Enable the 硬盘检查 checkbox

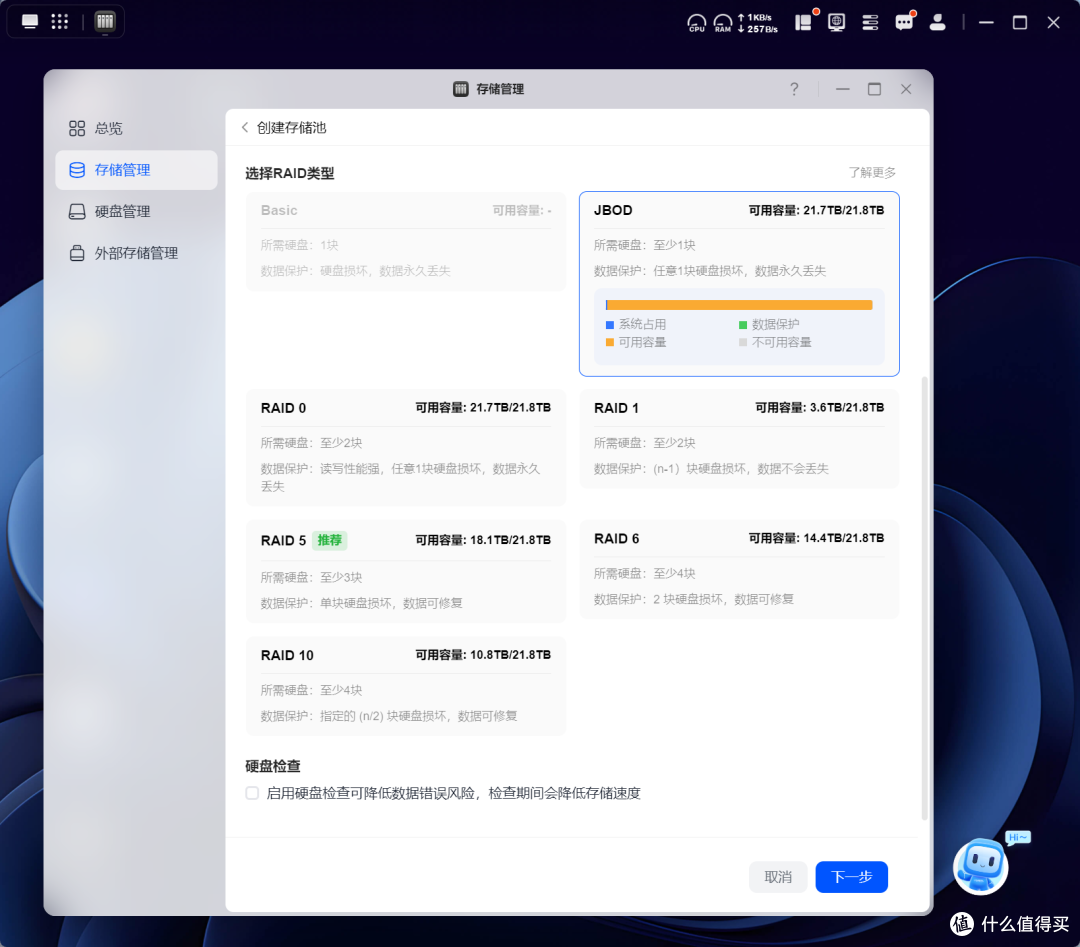tap(252, 793)
